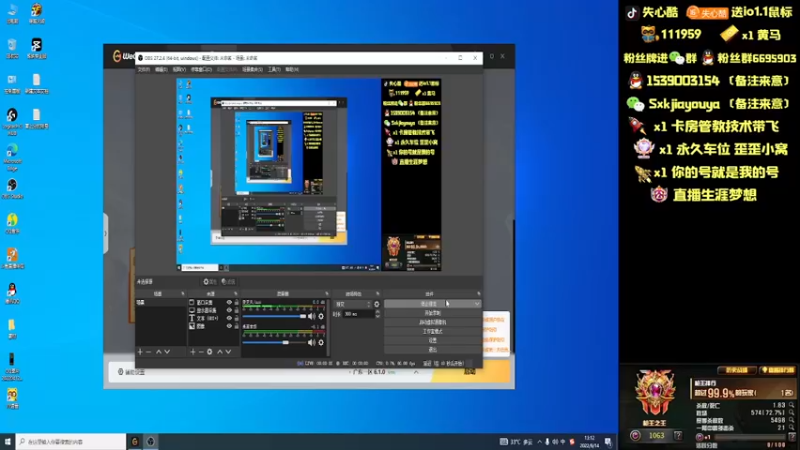Increase transition duration with up stepper
This screenshot has width=800, height=450.
(x=378, y=312)
